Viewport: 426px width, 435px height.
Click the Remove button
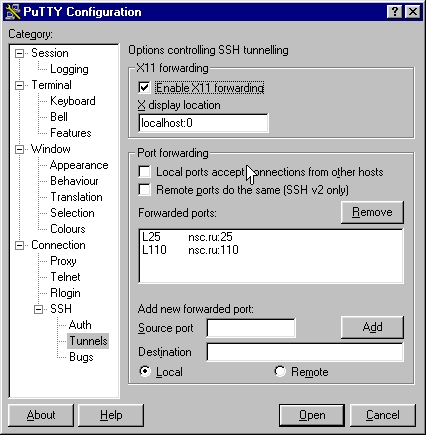(372, 212)
